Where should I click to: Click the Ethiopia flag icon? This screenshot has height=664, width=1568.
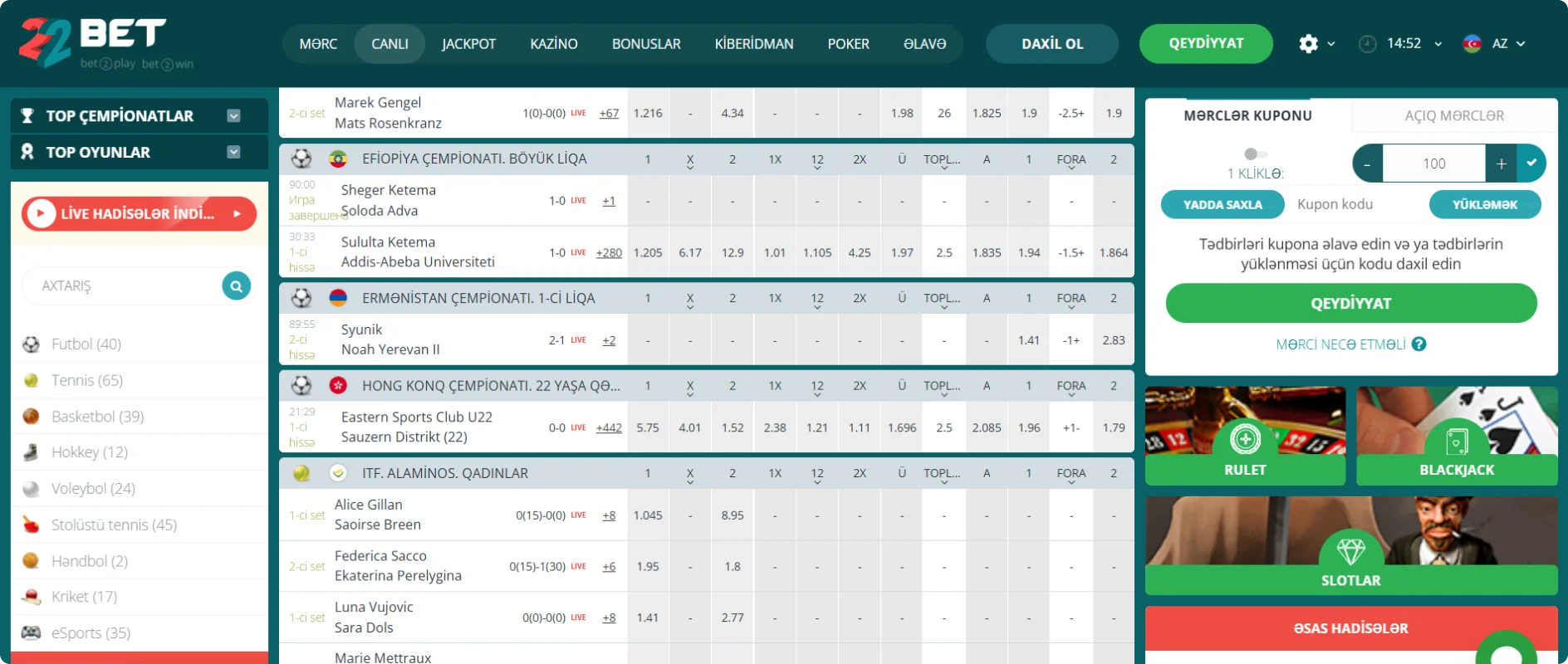tap(338, 159)
